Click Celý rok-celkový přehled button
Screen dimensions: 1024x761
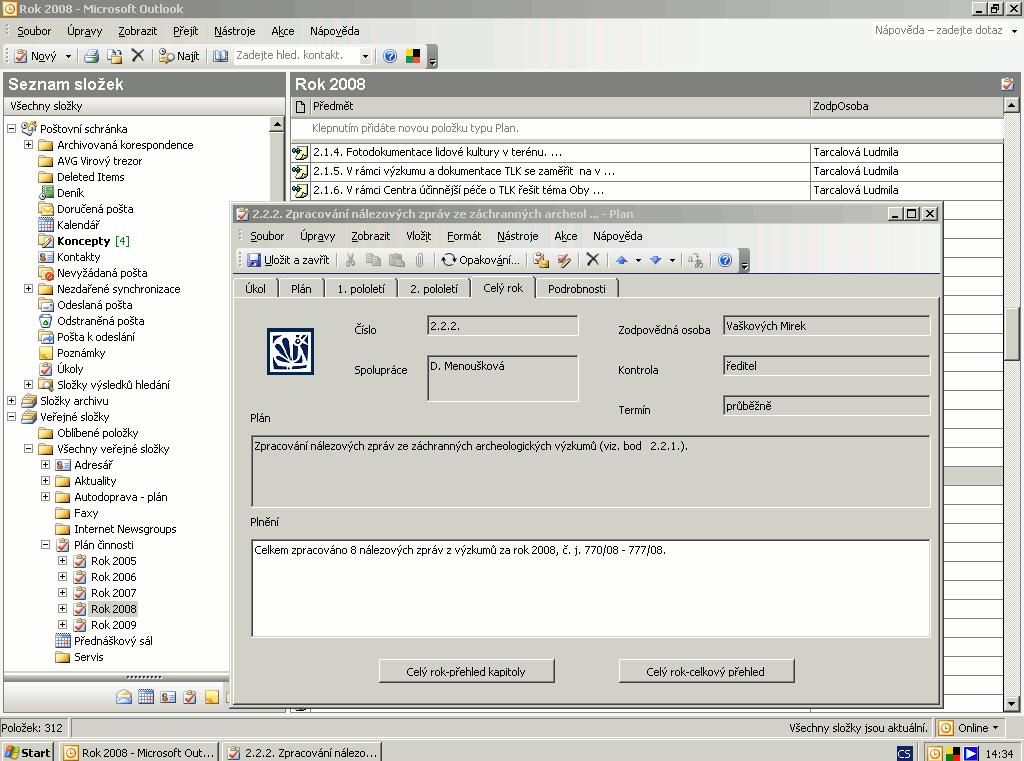pyautogui.click(x=706, y=672)
